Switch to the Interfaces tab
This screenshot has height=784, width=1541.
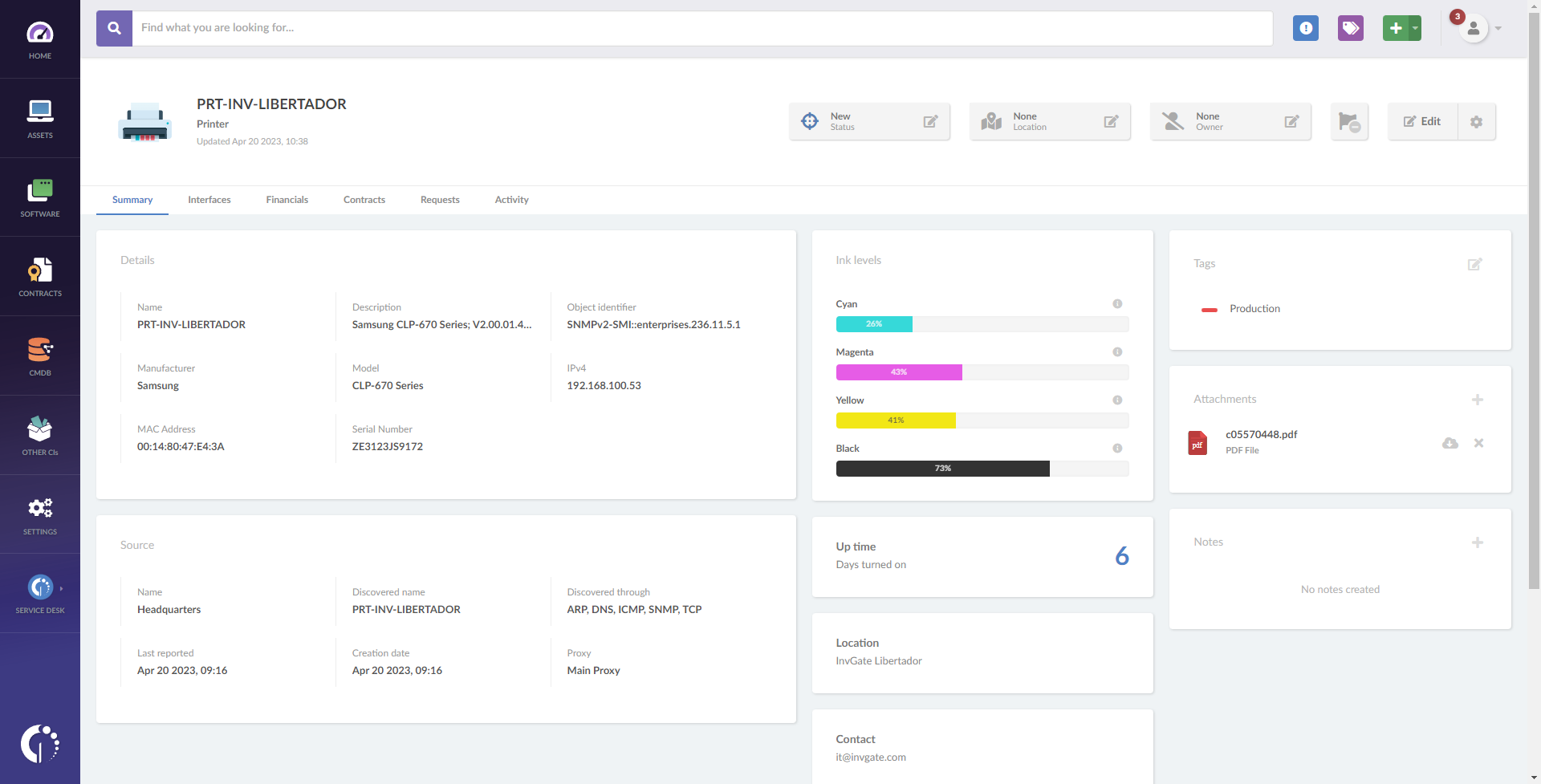[209, 200]
